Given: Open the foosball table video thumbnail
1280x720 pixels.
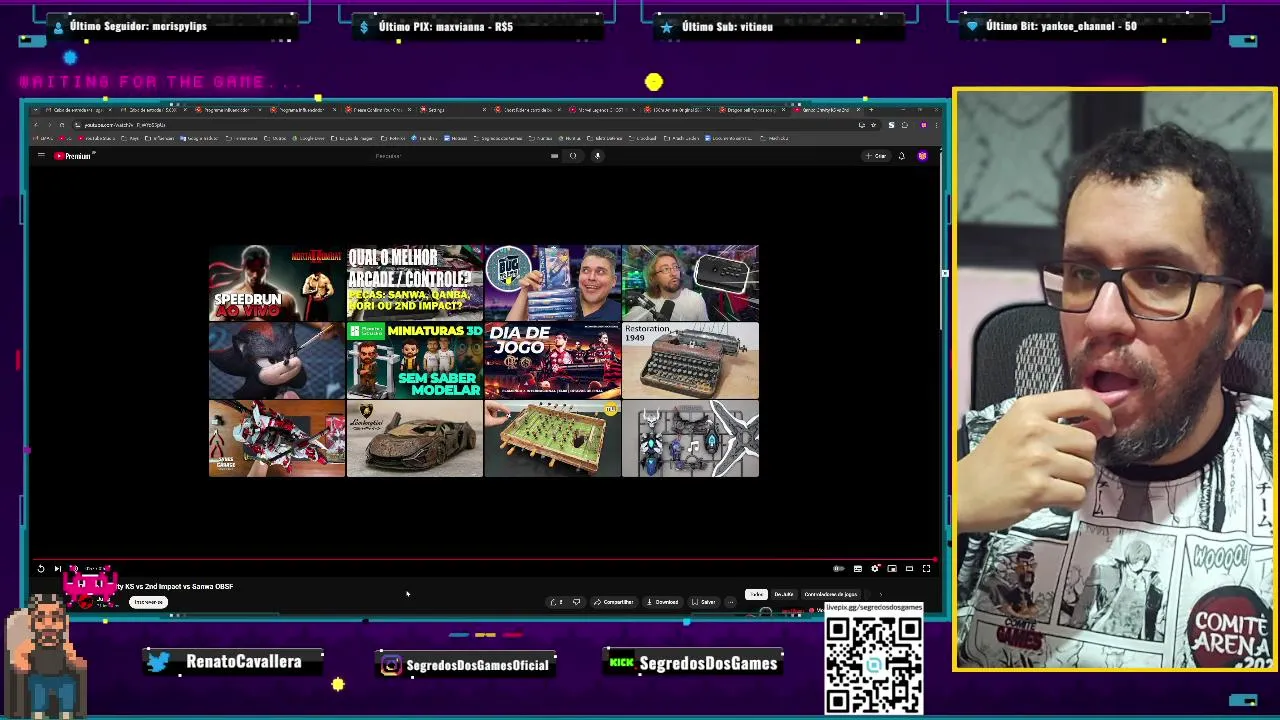Looking at the screenshot, I should click(553, 439).
